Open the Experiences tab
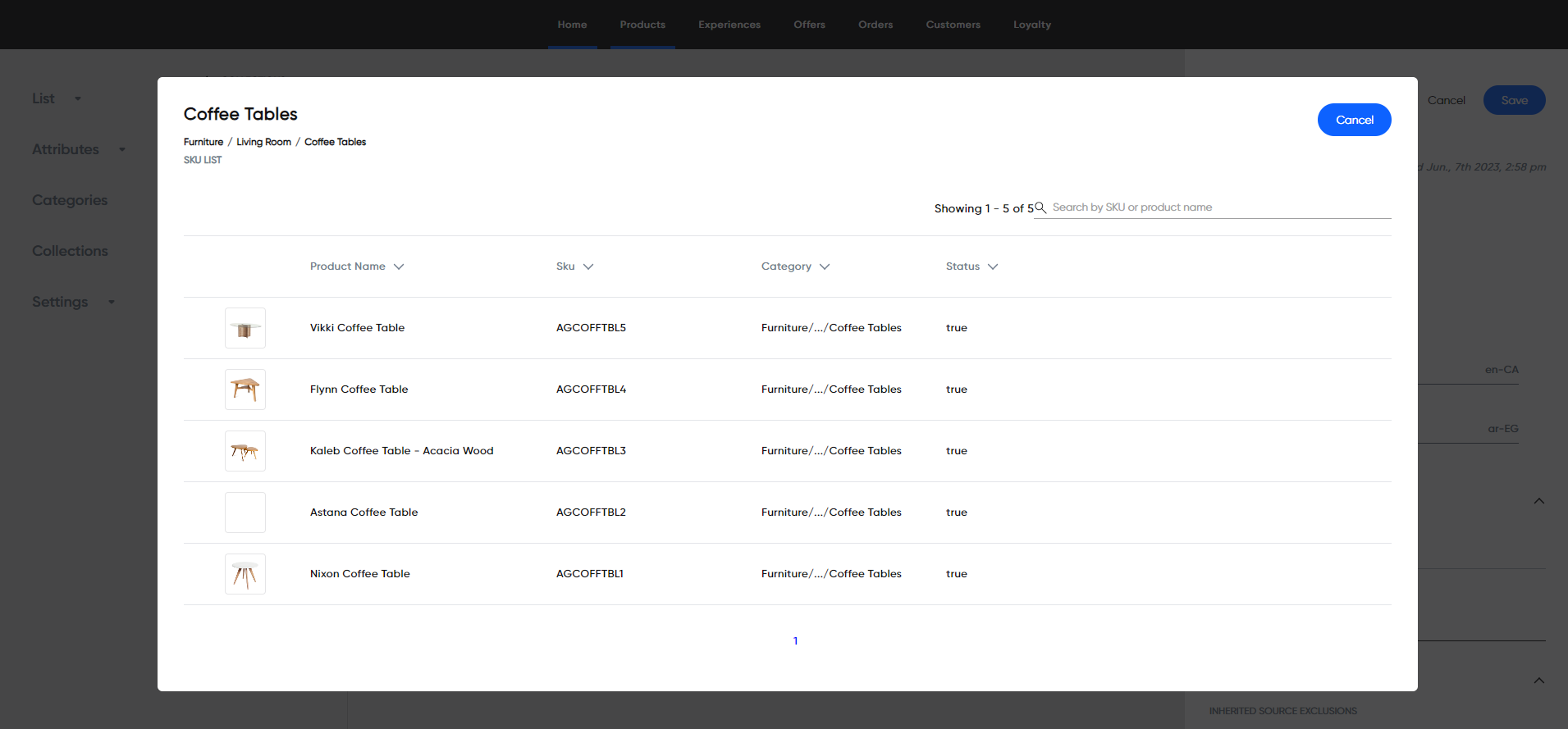This screenshot has width=1568, height=729. [729, 25]
